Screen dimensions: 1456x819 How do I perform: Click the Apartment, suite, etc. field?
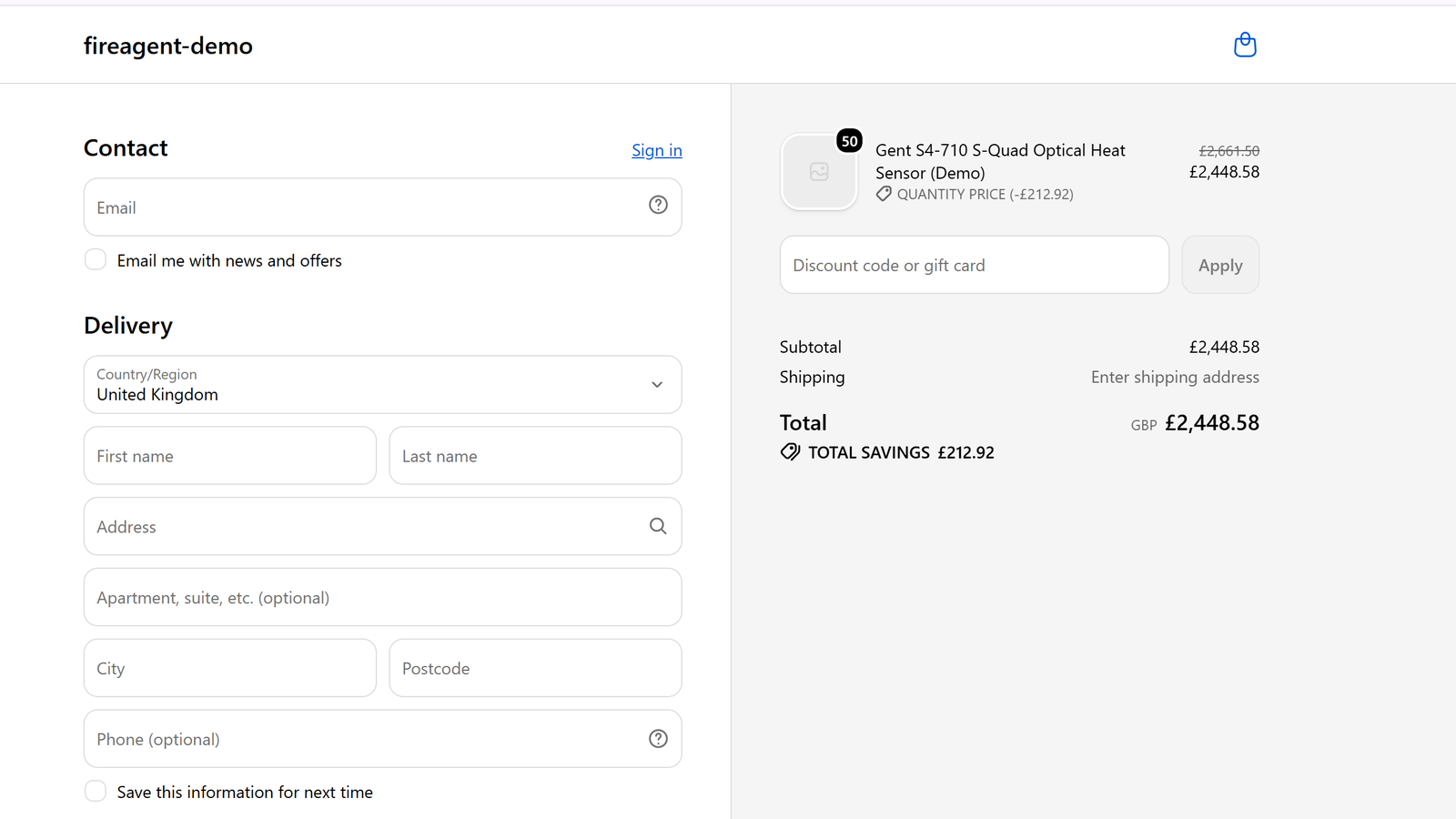pyautogui.click(x=383, y=597)
